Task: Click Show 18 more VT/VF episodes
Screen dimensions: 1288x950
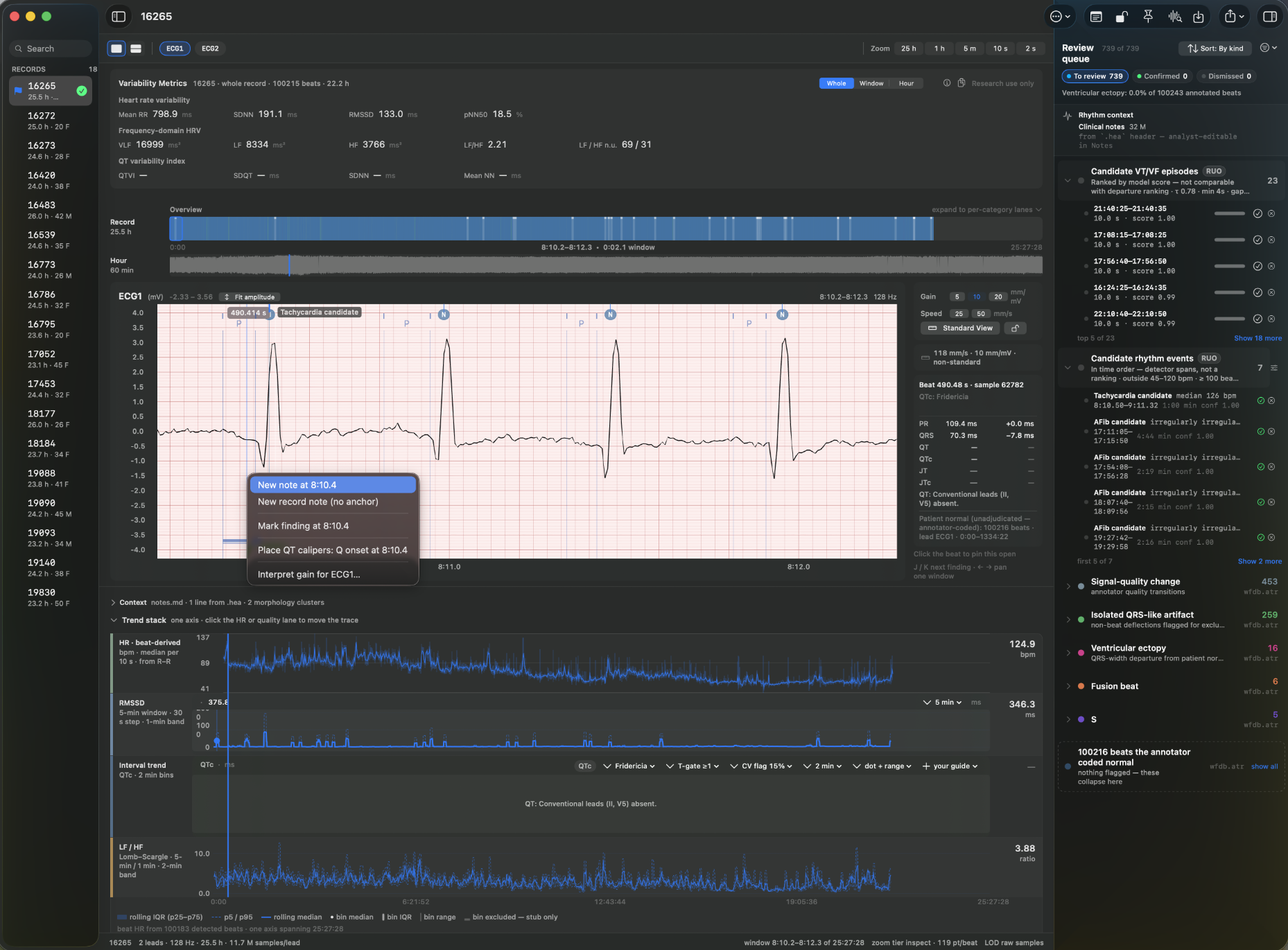Action: 1257,338
